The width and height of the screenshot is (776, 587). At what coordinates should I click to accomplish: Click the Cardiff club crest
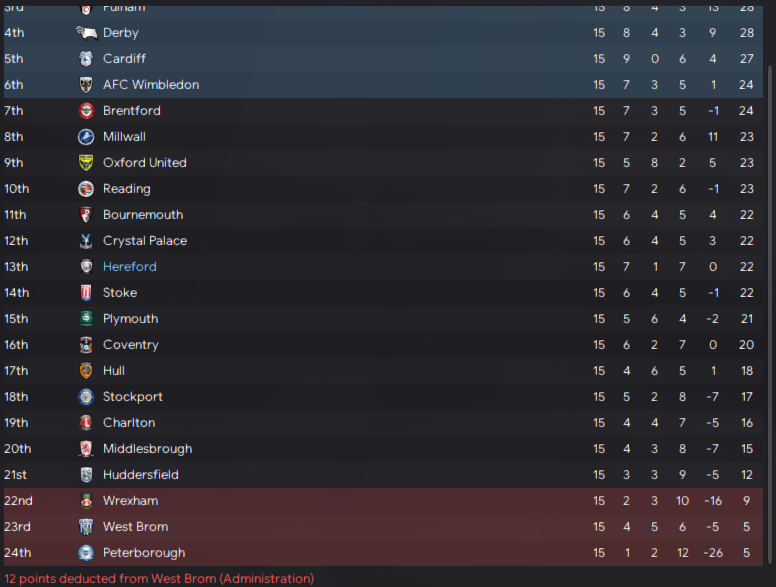click(86, 59)
